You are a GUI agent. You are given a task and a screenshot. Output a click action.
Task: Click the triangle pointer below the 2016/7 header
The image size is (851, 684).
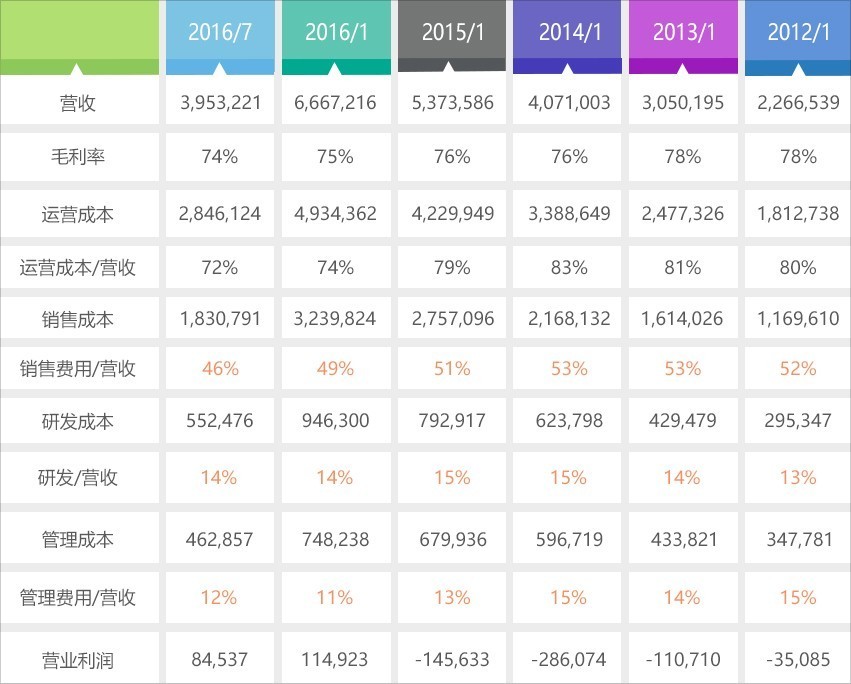coord(220,70)
